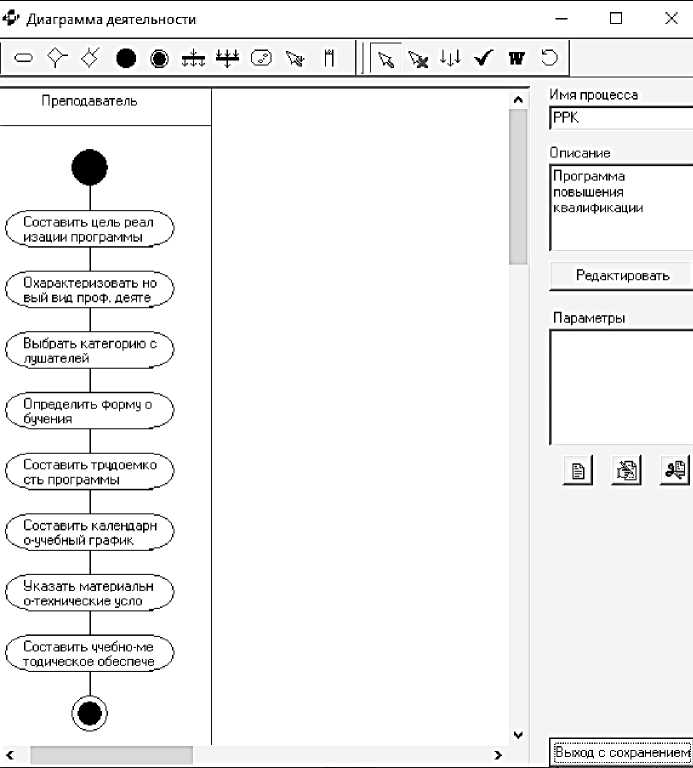Select the join synchronization bar tool
Image resolution: width=693 pixels, height=768 pixels.
(x=227, y=59)
